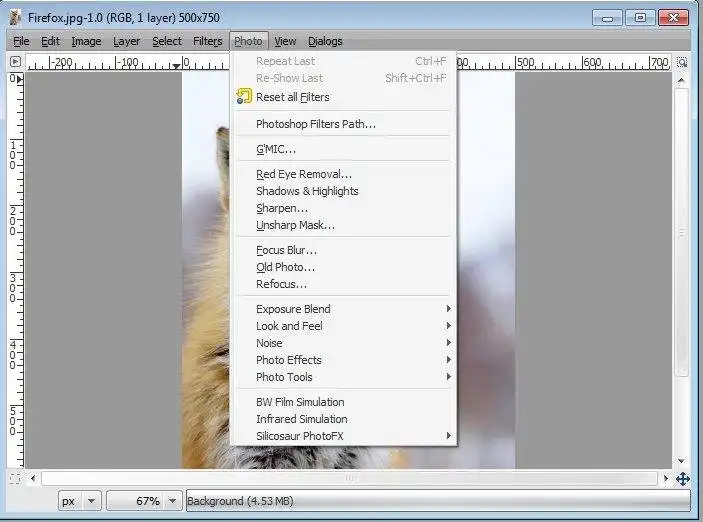Screen dimensions: 703x522
Task: Open the Dialogs menu
Action: pyautogui.click(x=325, y=41)
